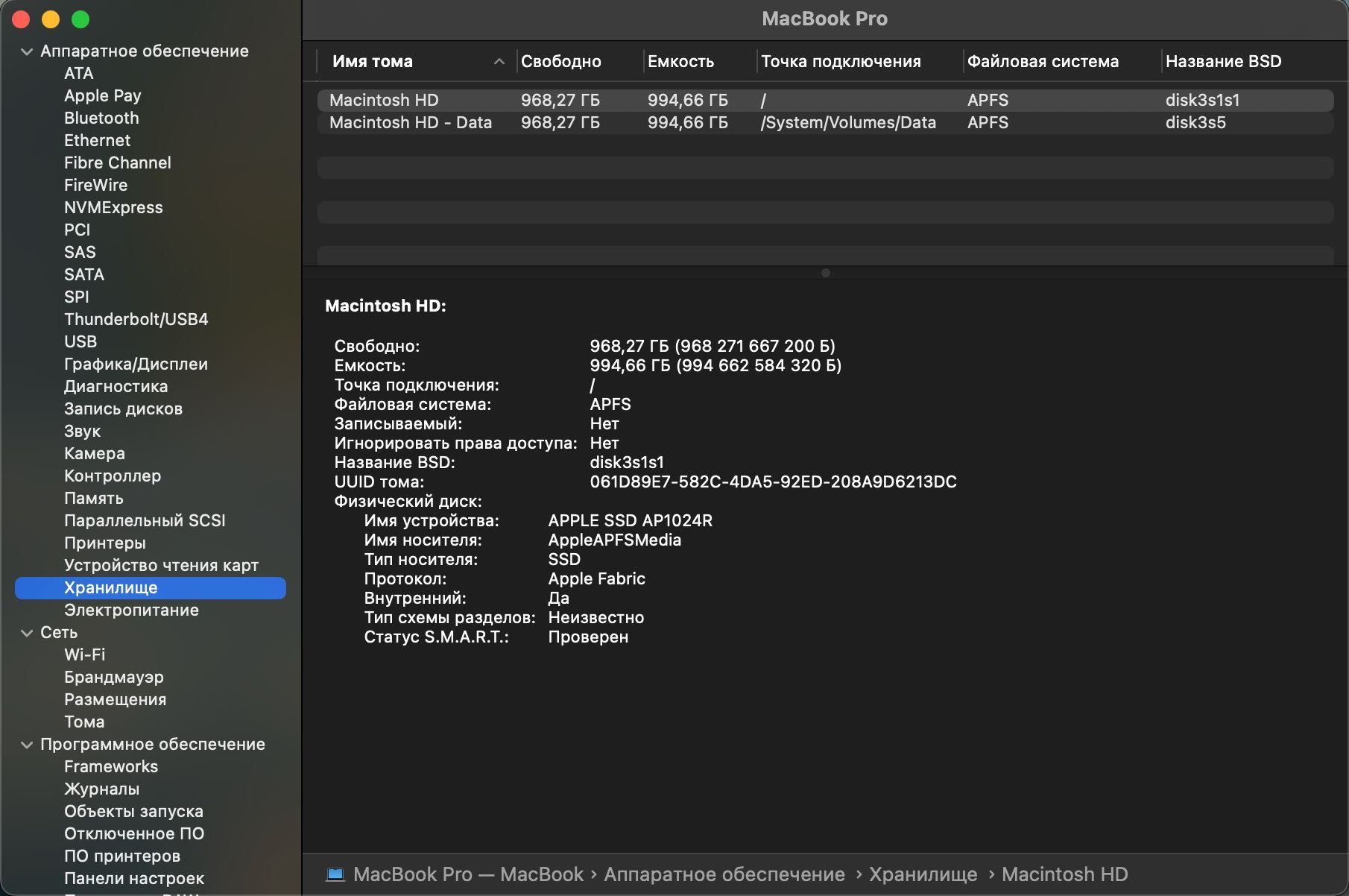Image resolution: width=1349 pixels, height=896 pixels.
Task: Open Устройство чтения карт item
Action: [161, 565]
